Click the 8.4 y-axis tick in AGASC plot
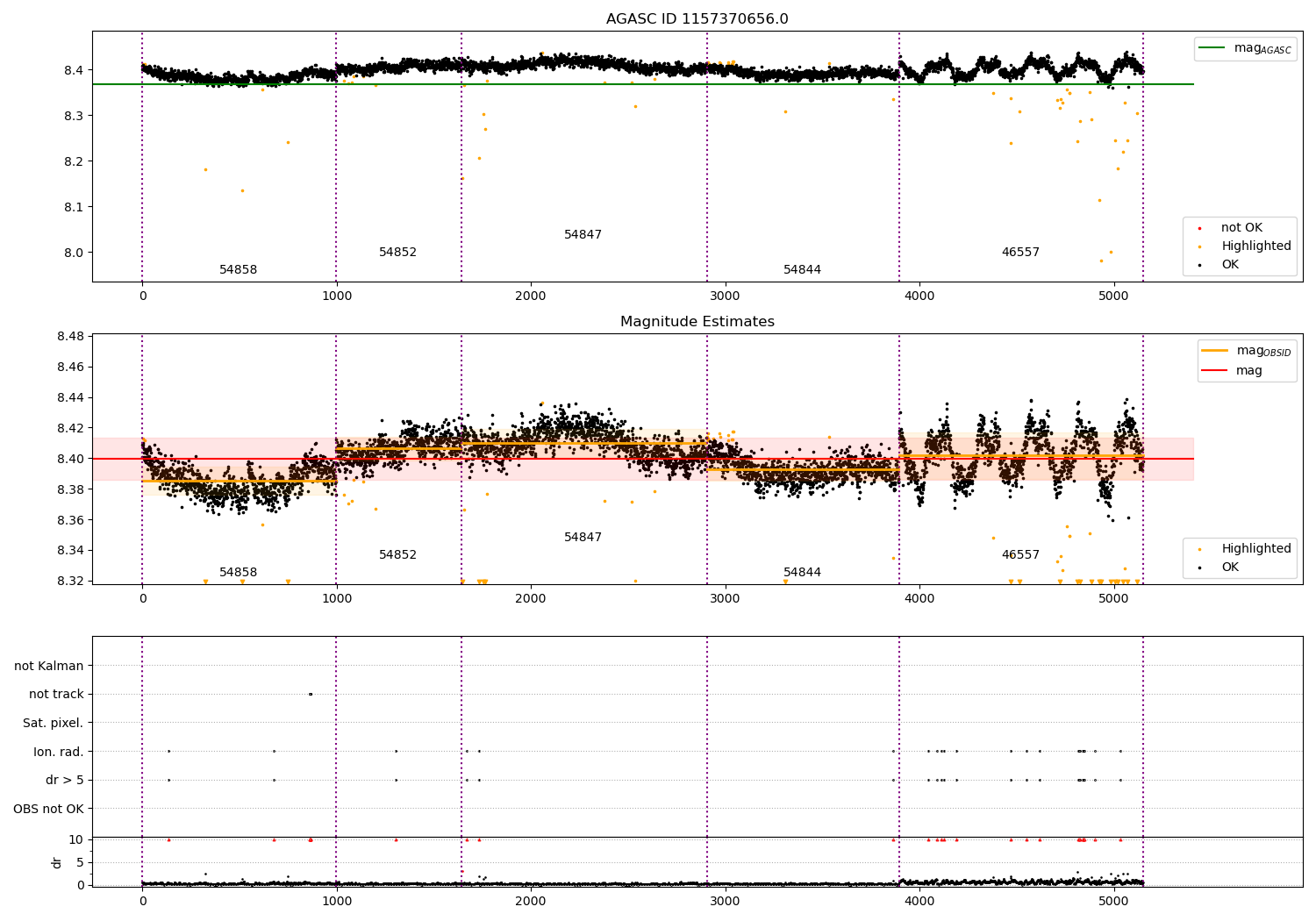Viewport: 1316px width, 921px height. pyautogui.click(x=74, y=70)
